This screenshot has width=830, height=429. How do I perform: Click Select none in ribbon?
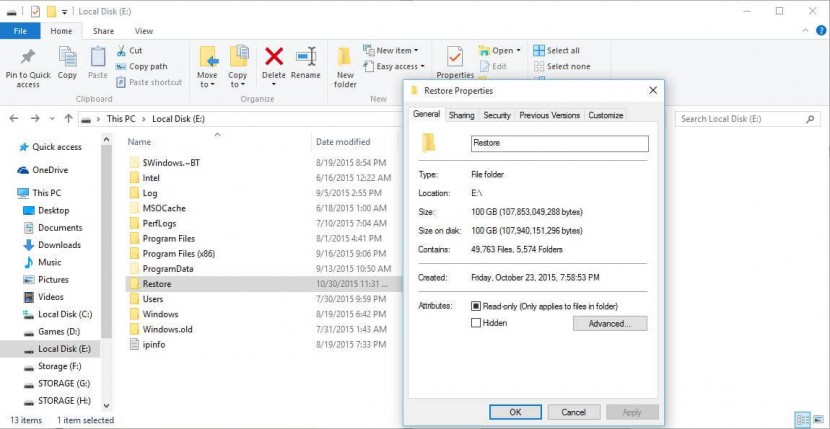click(x=562, y=67)
